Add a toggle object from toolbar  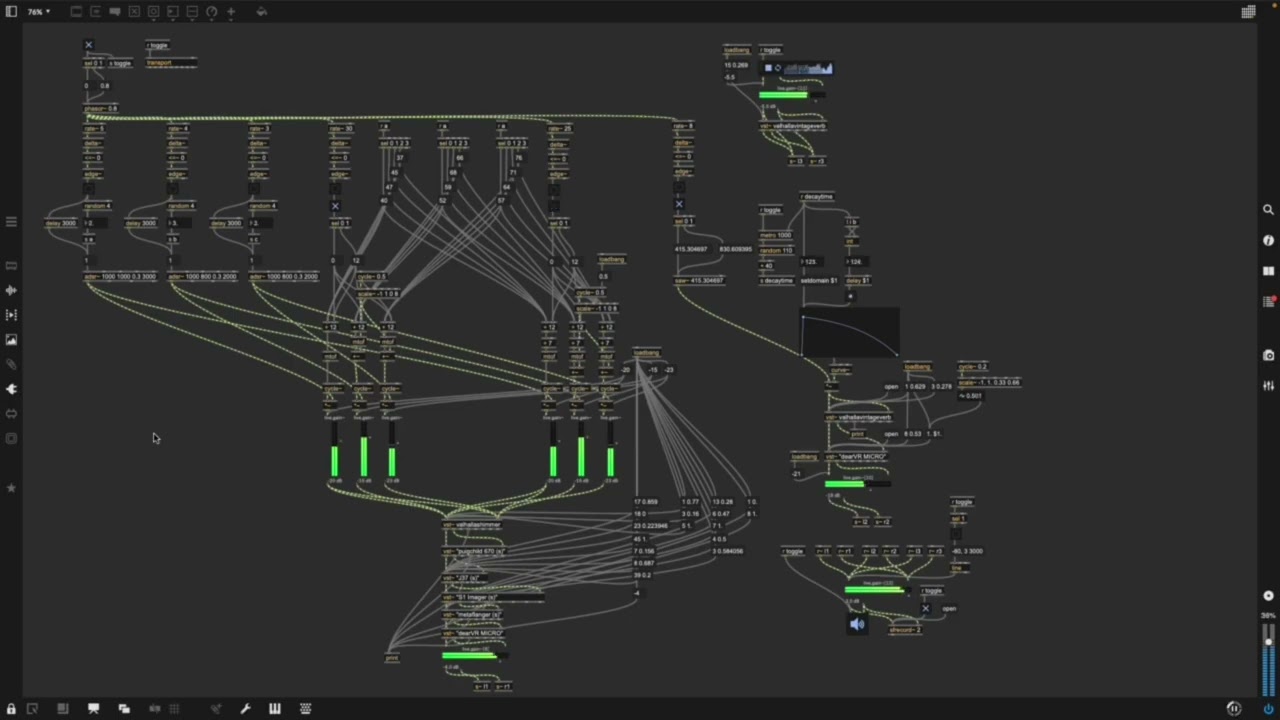click(134, 12)
